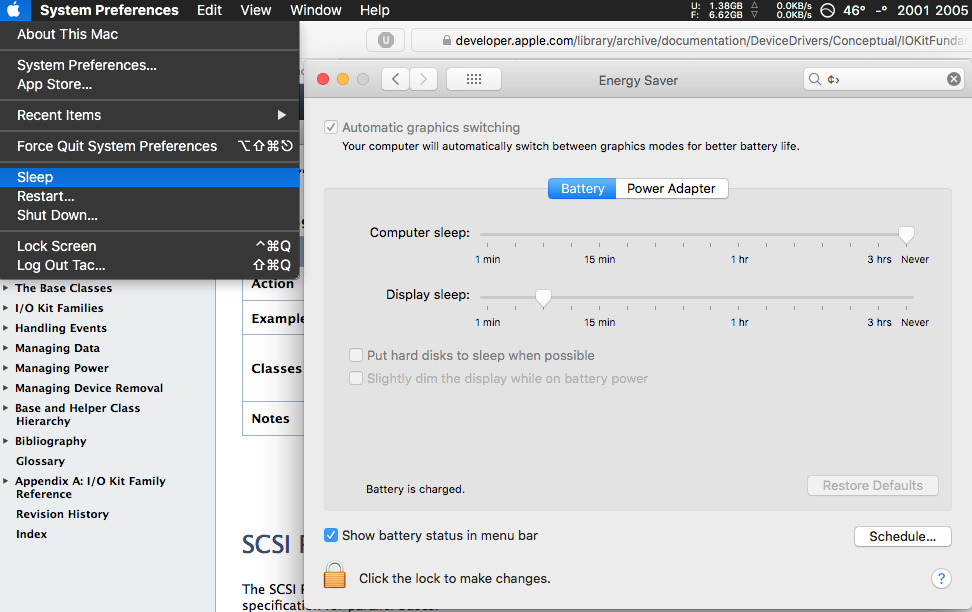
Task: Choose Log Out Tac... menu item
Action: [x=149, y=265]
